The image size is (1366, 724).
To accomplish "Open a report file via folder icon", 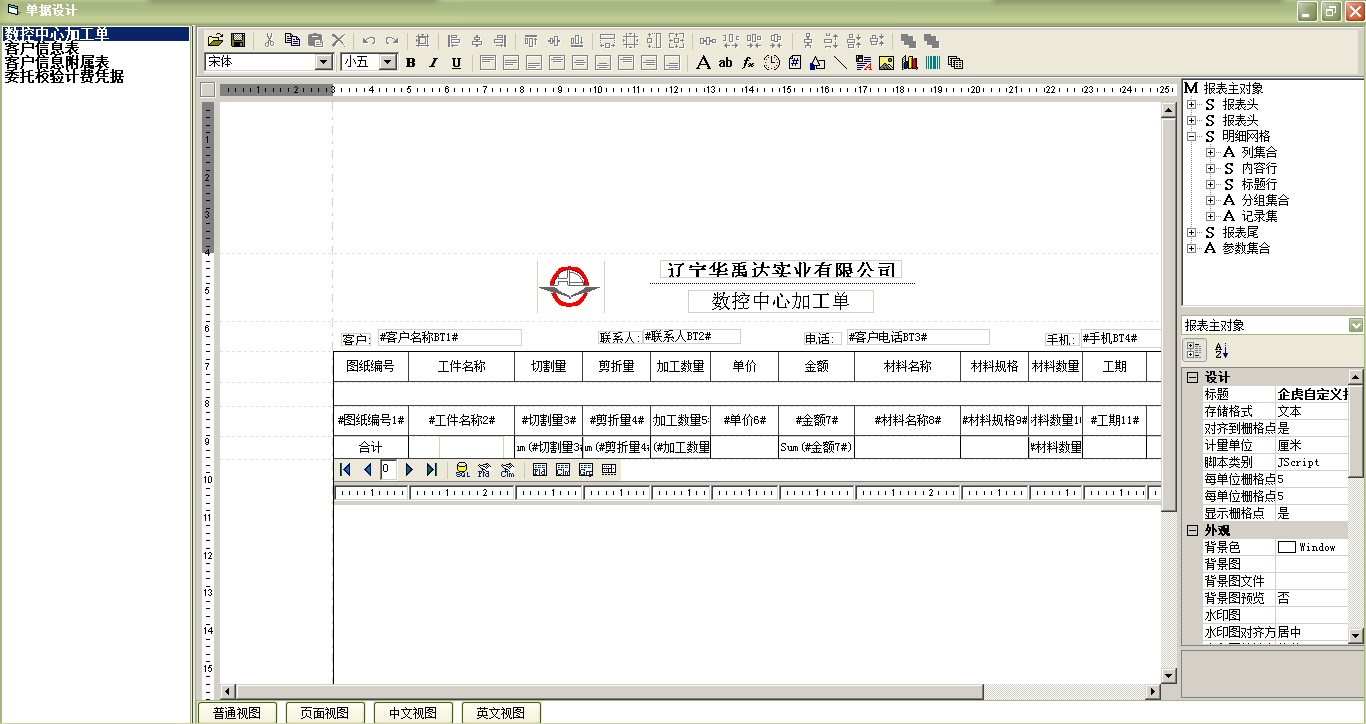I will tap(215, 40).
